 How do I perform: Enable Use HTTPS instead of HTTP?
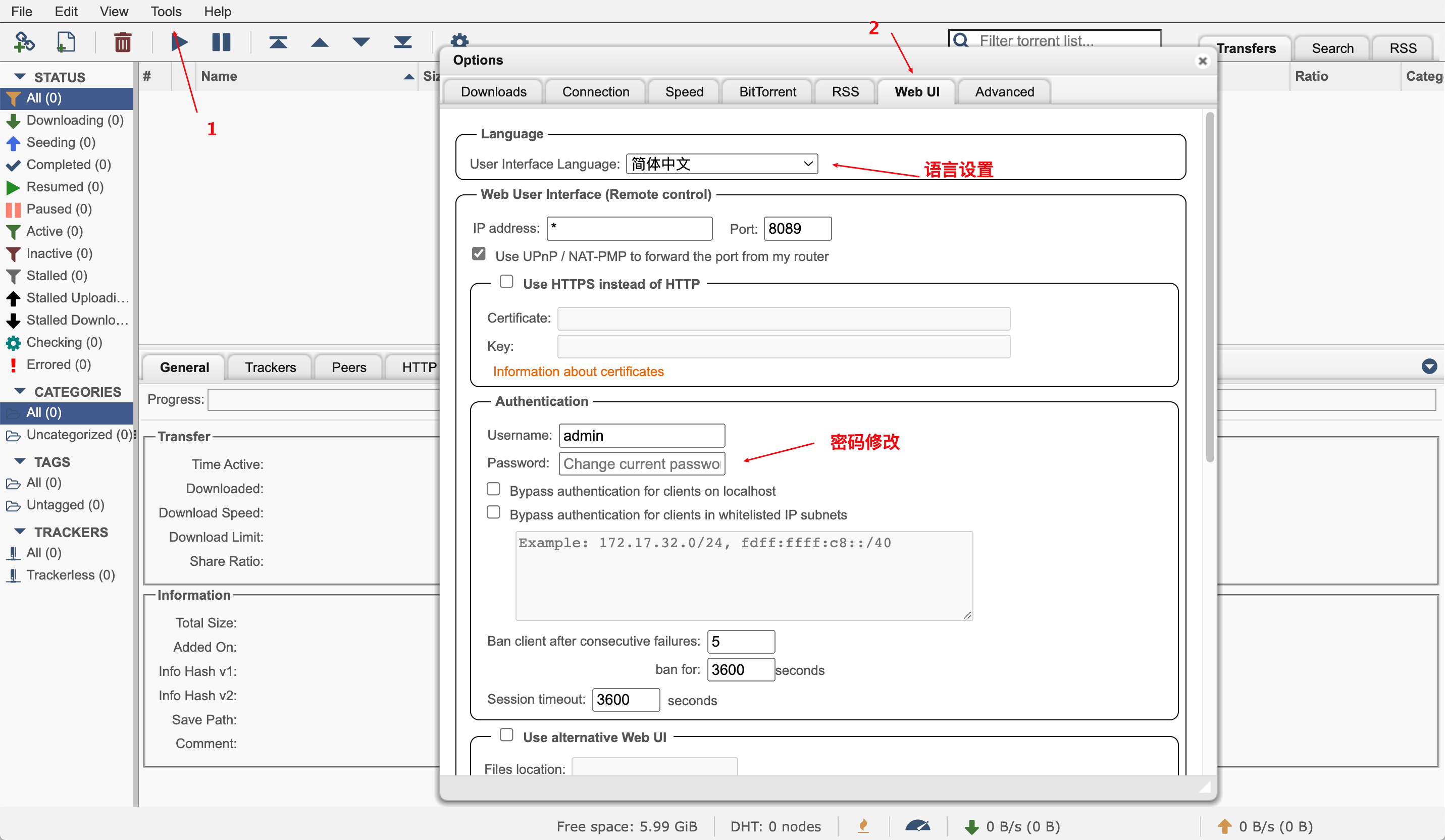coord(506,282)
